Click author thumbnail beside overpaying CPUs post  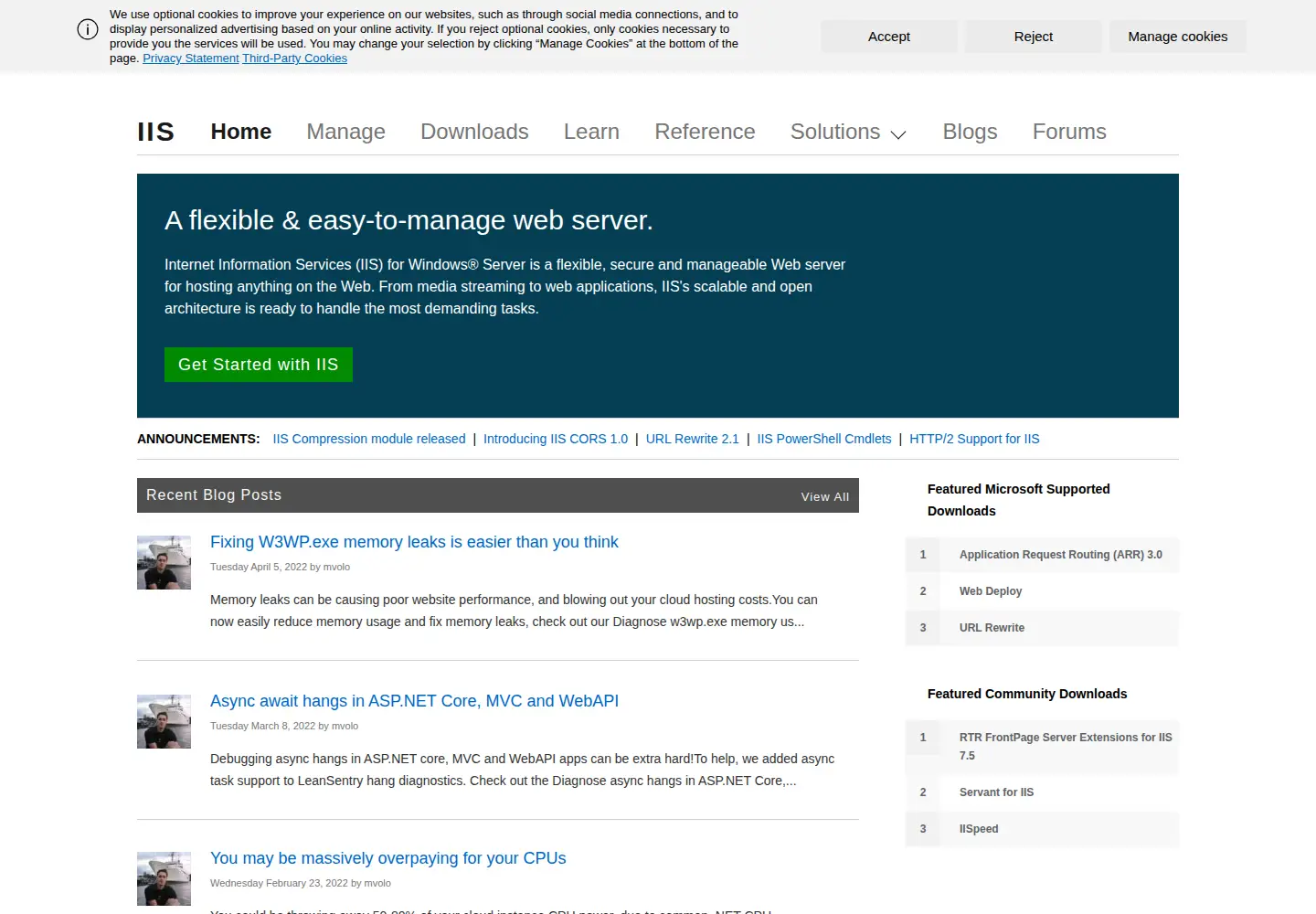click(x=164, y=878)
